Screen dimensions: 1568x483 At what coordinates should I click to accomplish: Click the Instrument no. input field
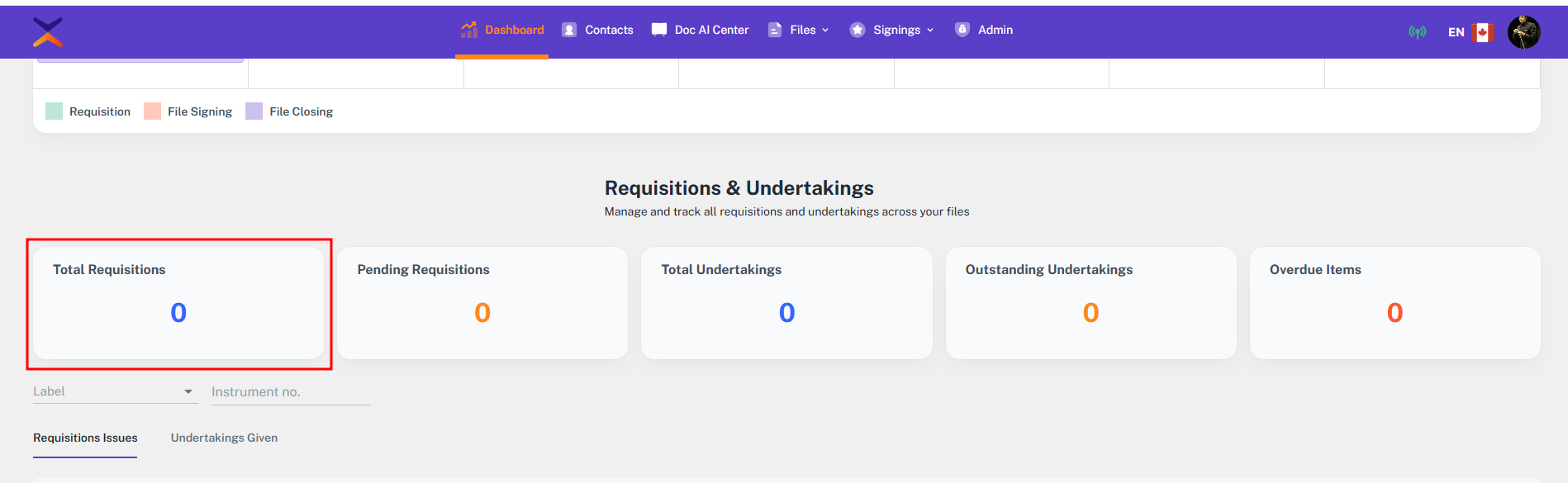pyautogui.click(x=290, y=392)
